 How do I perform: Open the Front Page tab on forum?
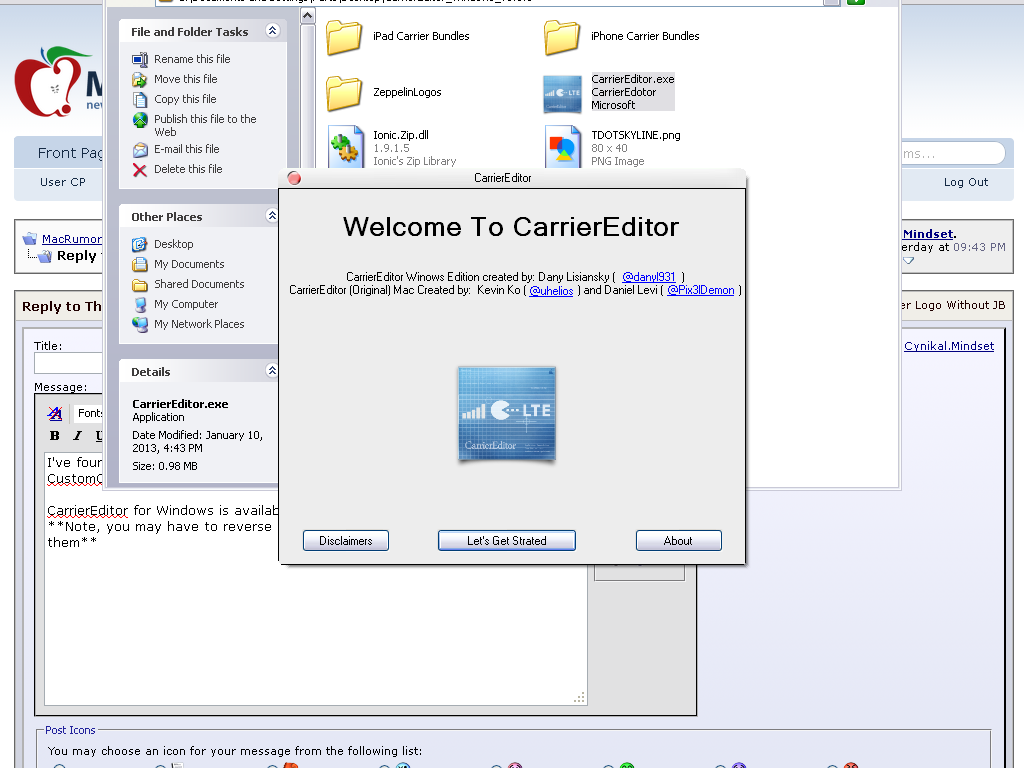(70, 153)
